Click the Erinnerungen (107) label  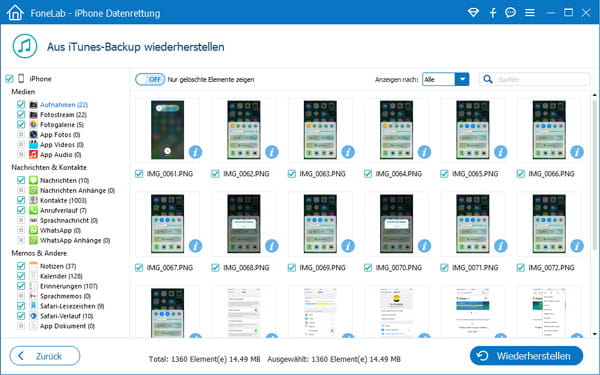(x=69, y=286)
